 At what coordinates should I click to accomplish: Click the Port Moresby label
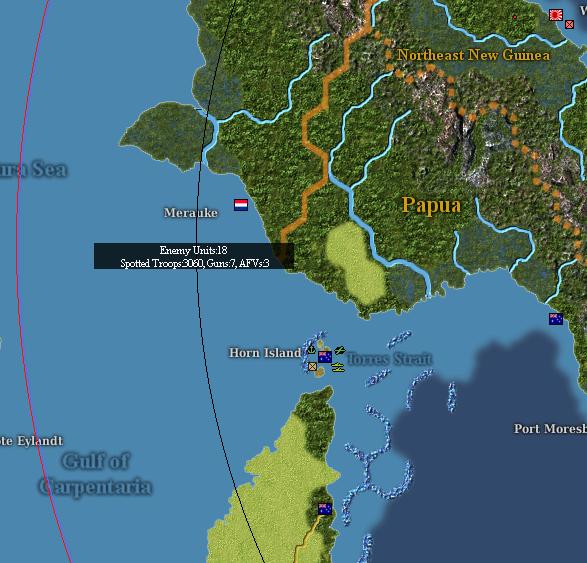[550, 429]
